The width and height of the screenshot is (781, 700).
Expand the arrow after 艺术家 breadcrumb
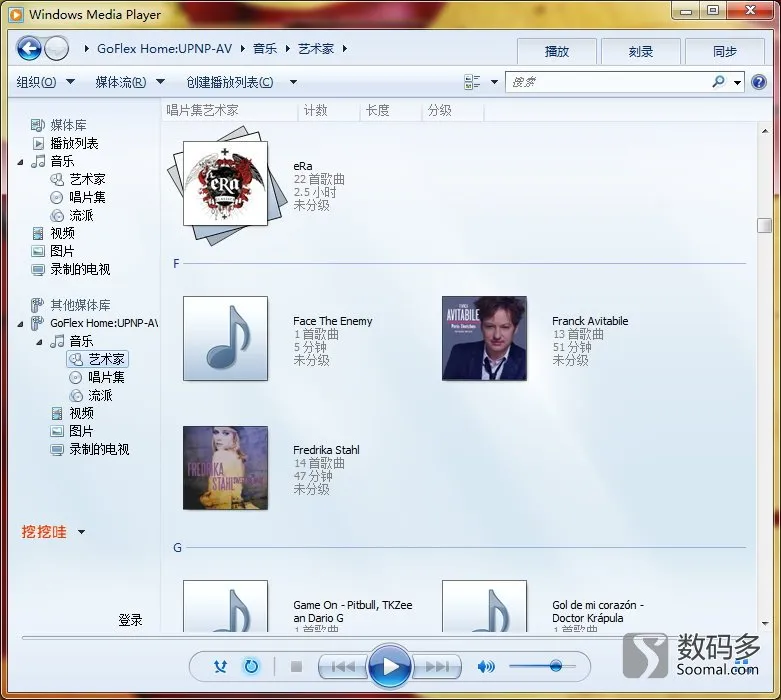click(x=345, y=48)
